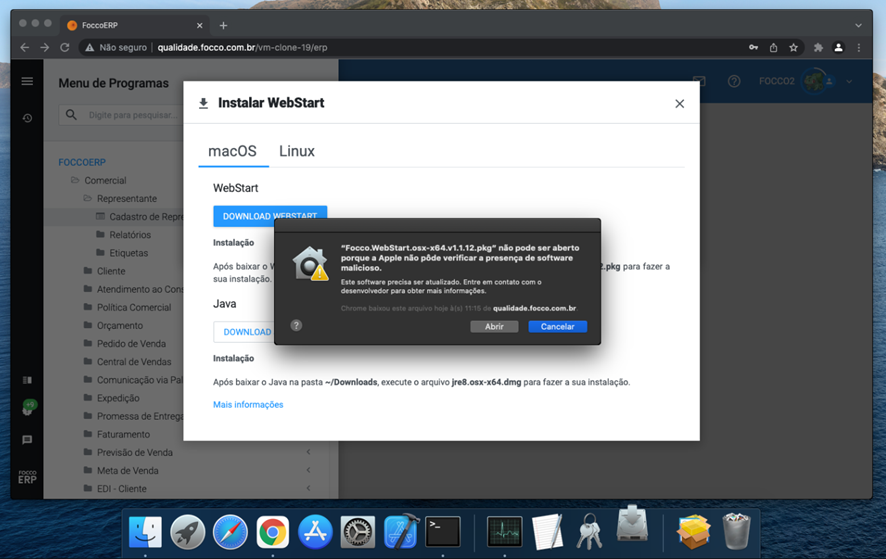The height and width of the screenshot is (559, 886).
Task: Bookmark this page with star icon
Action: tap(793, 47)
